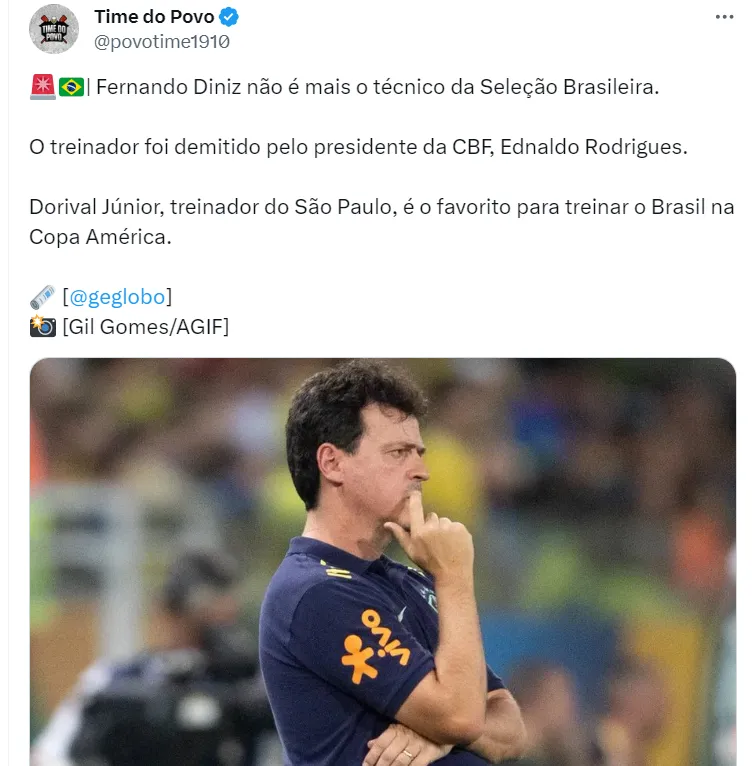
Task: Click the sentence mentioning Ednaldo Rodrigues
Action: 359,147
